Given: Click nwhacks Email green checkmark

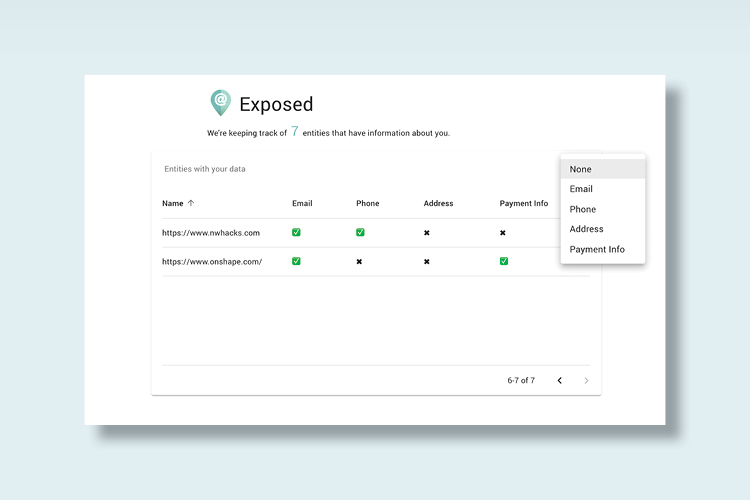Looking at the screenshot, I should point(296,233).
